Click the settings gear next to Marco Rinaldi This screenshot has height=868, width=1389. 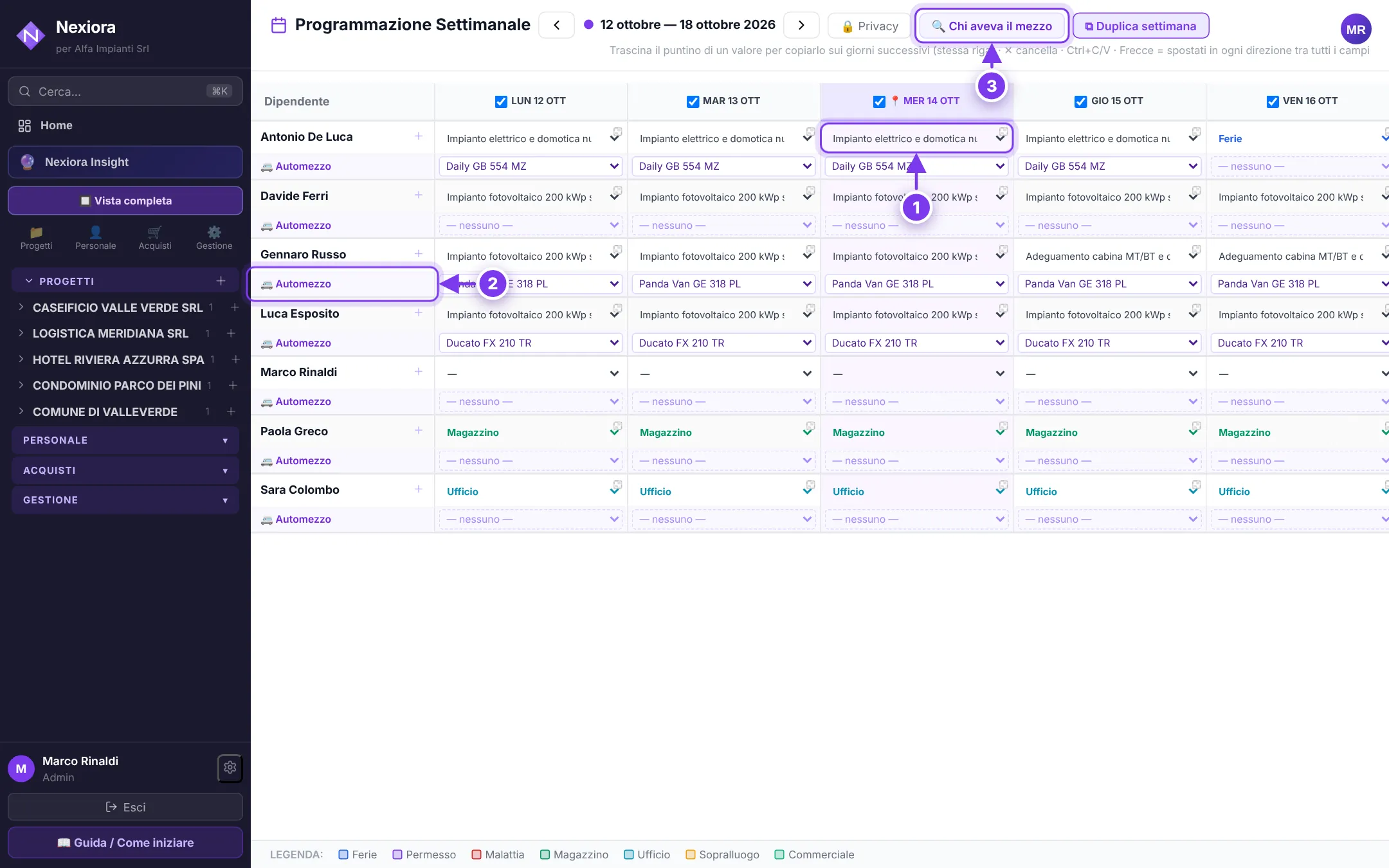(230, 768)
